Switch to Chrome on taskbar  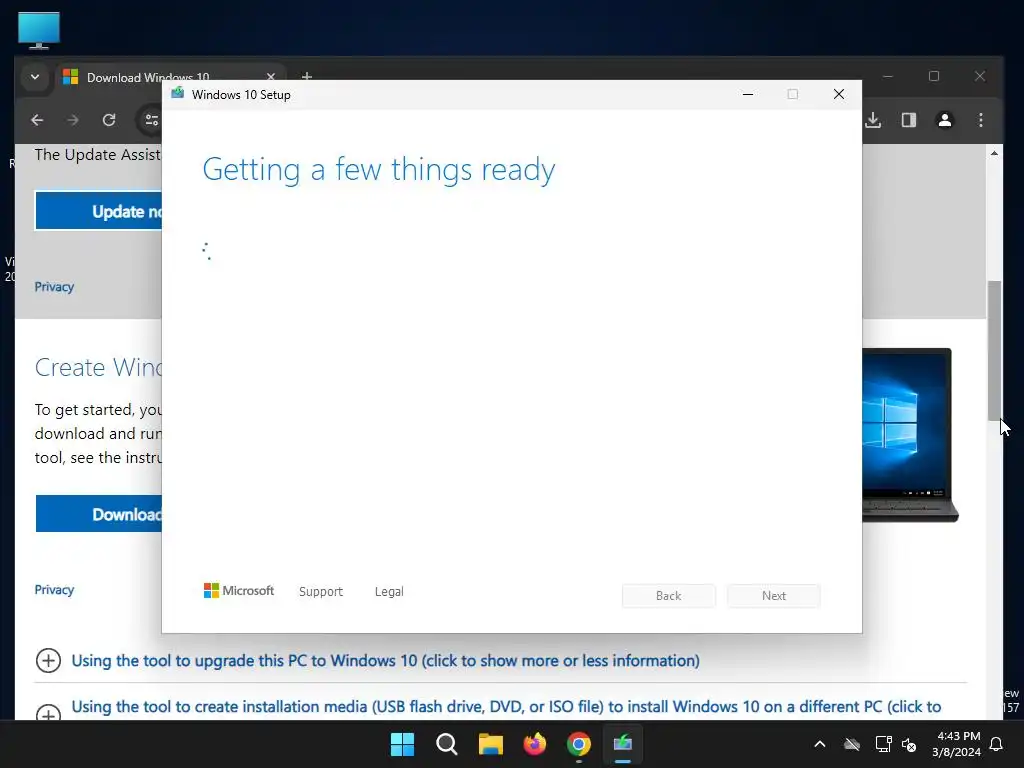[579, 744]
